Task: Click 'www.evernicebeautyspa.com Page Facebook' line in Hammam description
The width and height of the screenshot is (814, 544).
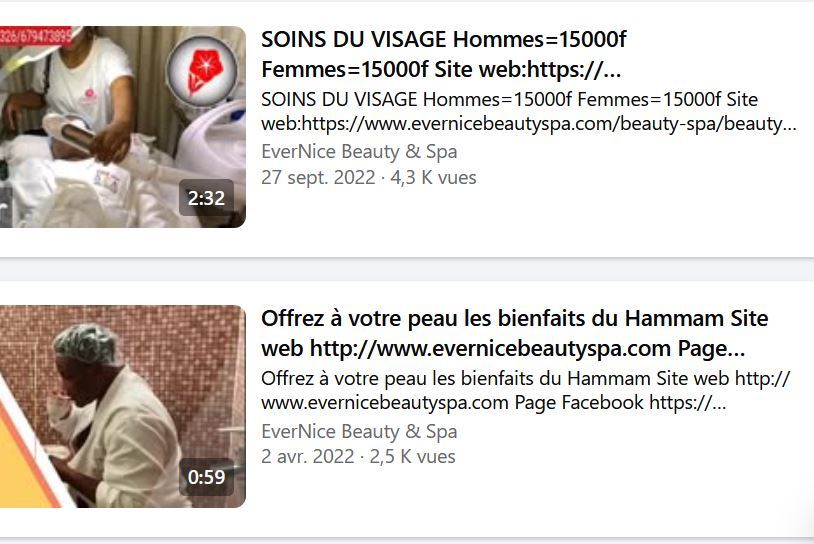Action: (453, 402)
